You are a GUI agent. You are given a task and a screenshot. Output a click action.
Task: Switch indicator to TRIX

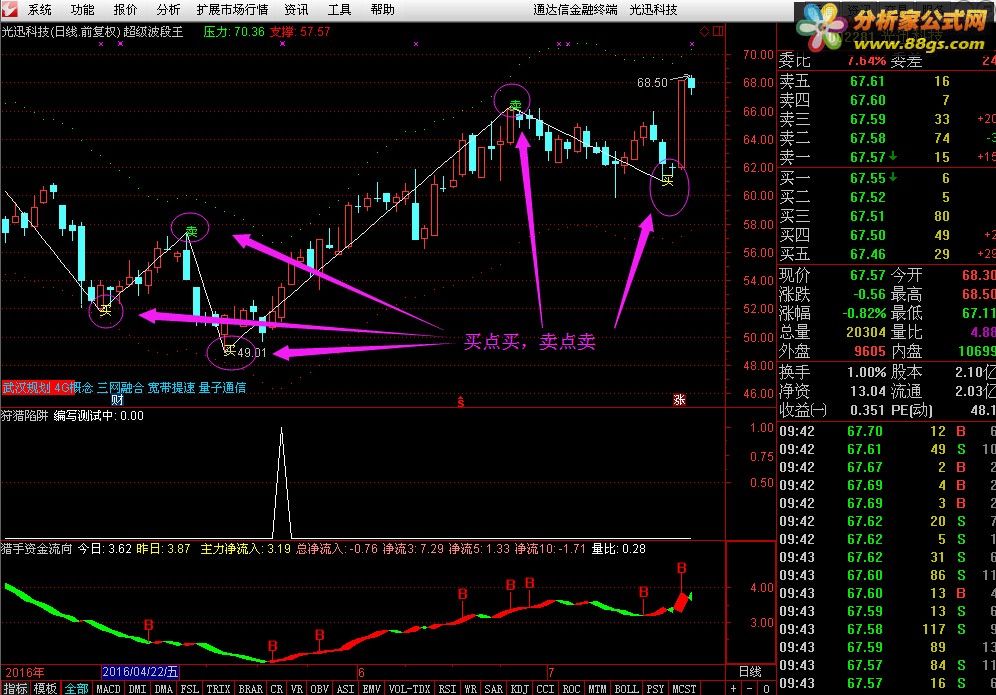pyautogui.click(x=218, y=689)
